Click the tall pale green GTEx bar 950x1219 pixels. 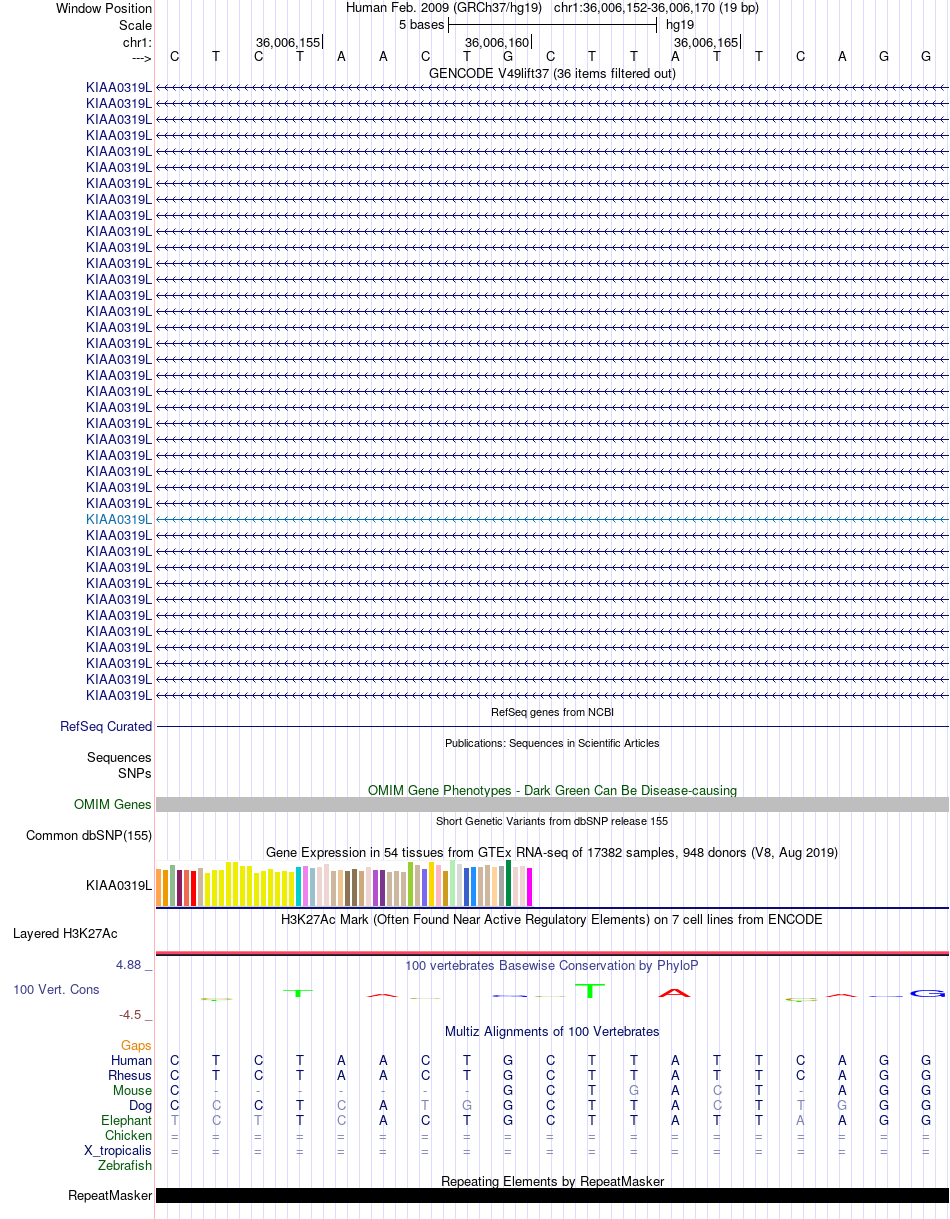click(452, 883)
